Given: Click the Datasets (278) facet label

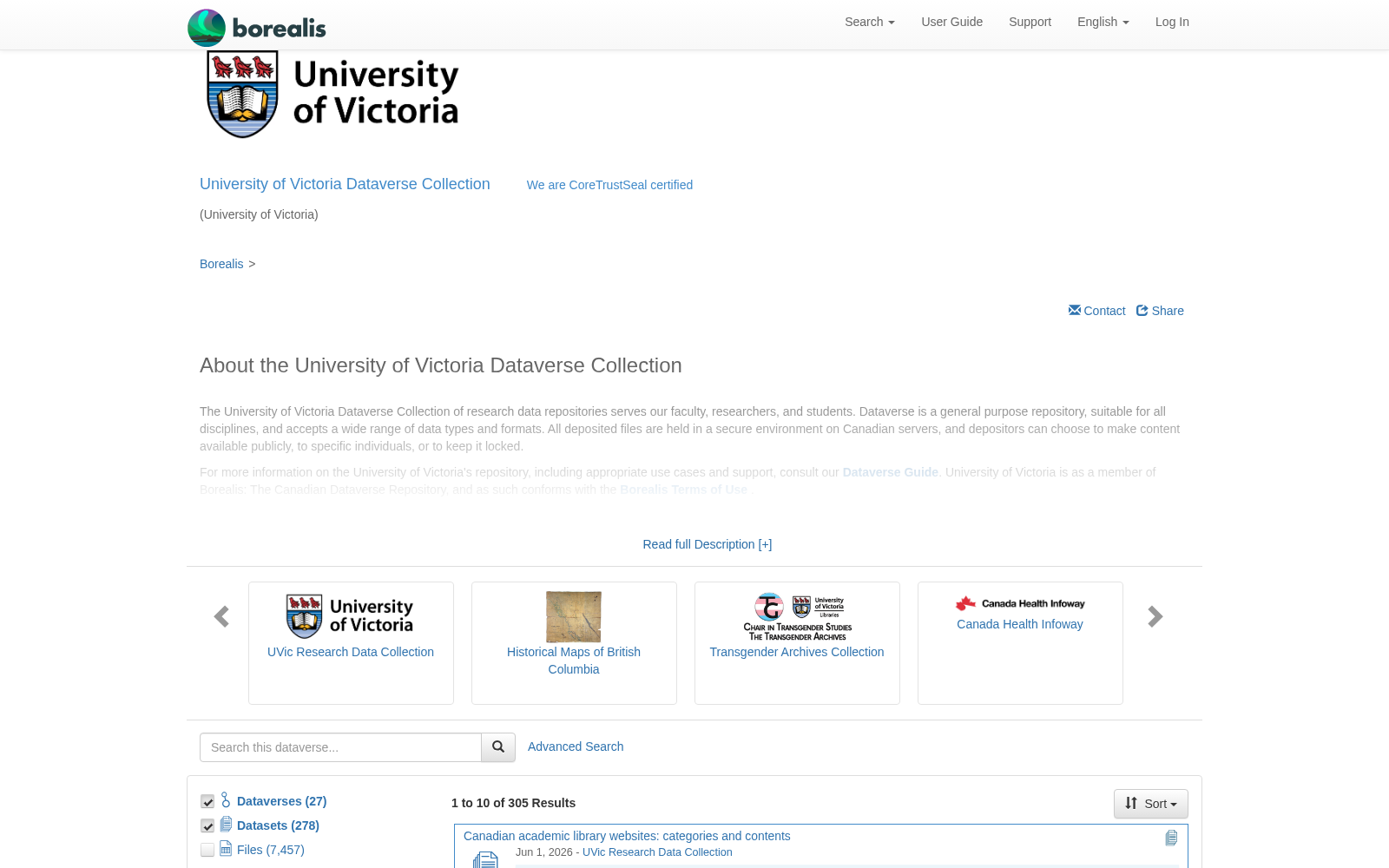Looking at the screenshot, I should [x=278, y=825].
